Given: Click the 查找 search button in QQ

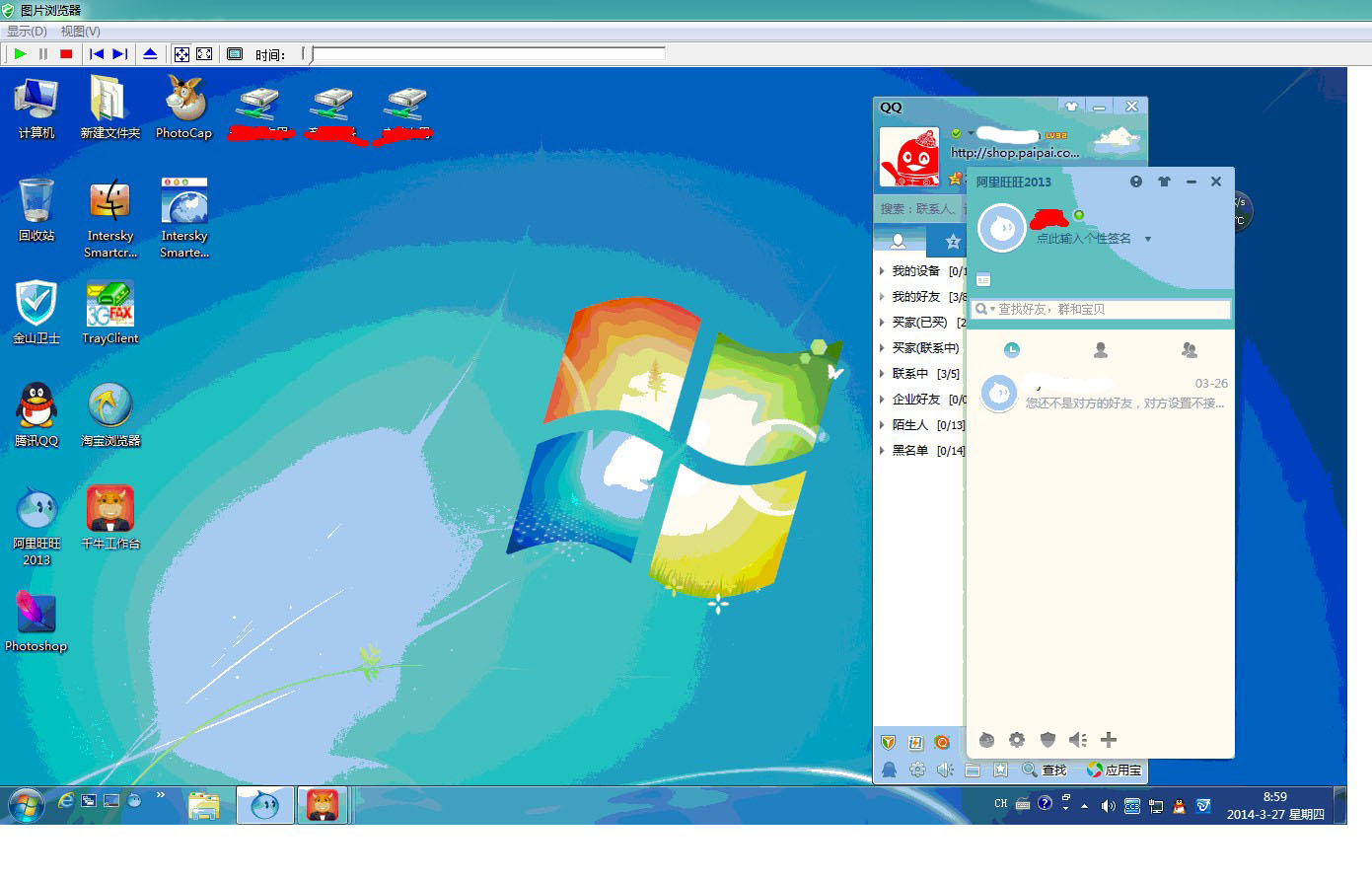Looking at the screenshot, I should click(x=1045, y=770).
